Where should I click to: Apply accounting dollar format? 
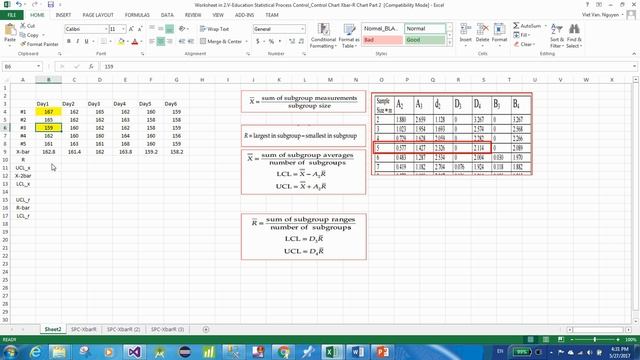coord(258,42)
